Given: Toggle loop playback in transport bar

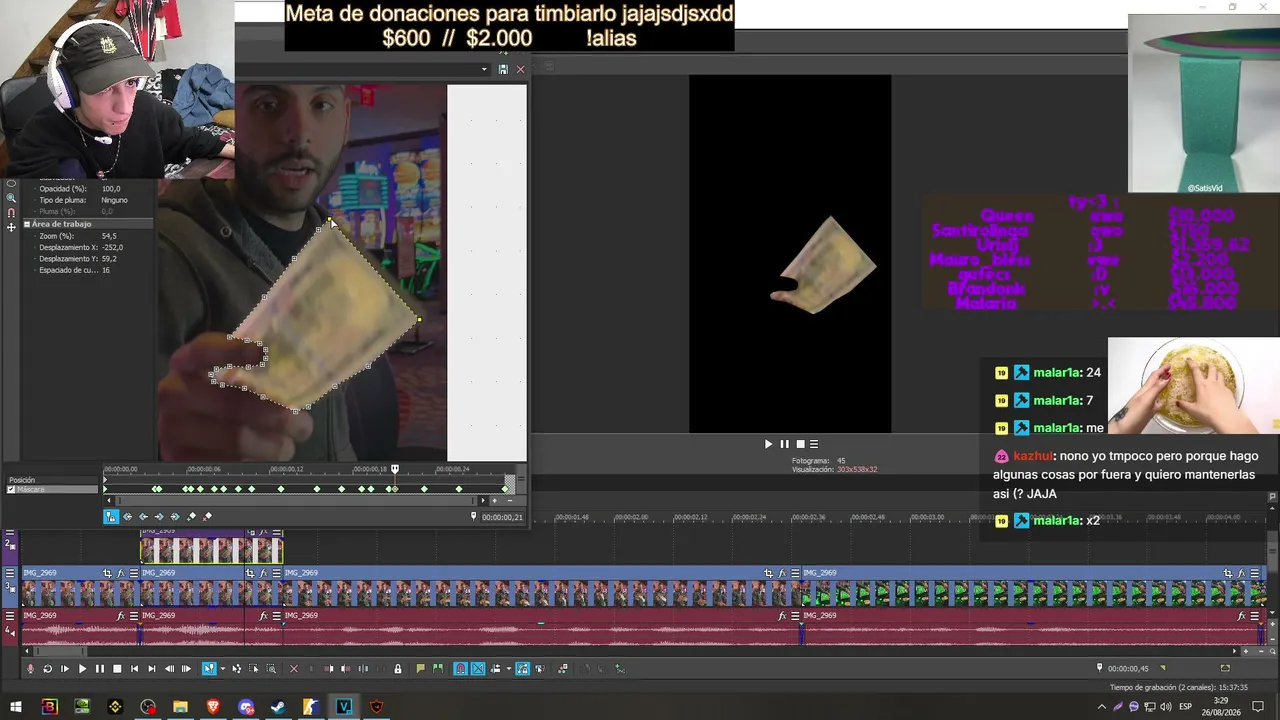Looking at the screenshot, I should click(47, 669).
